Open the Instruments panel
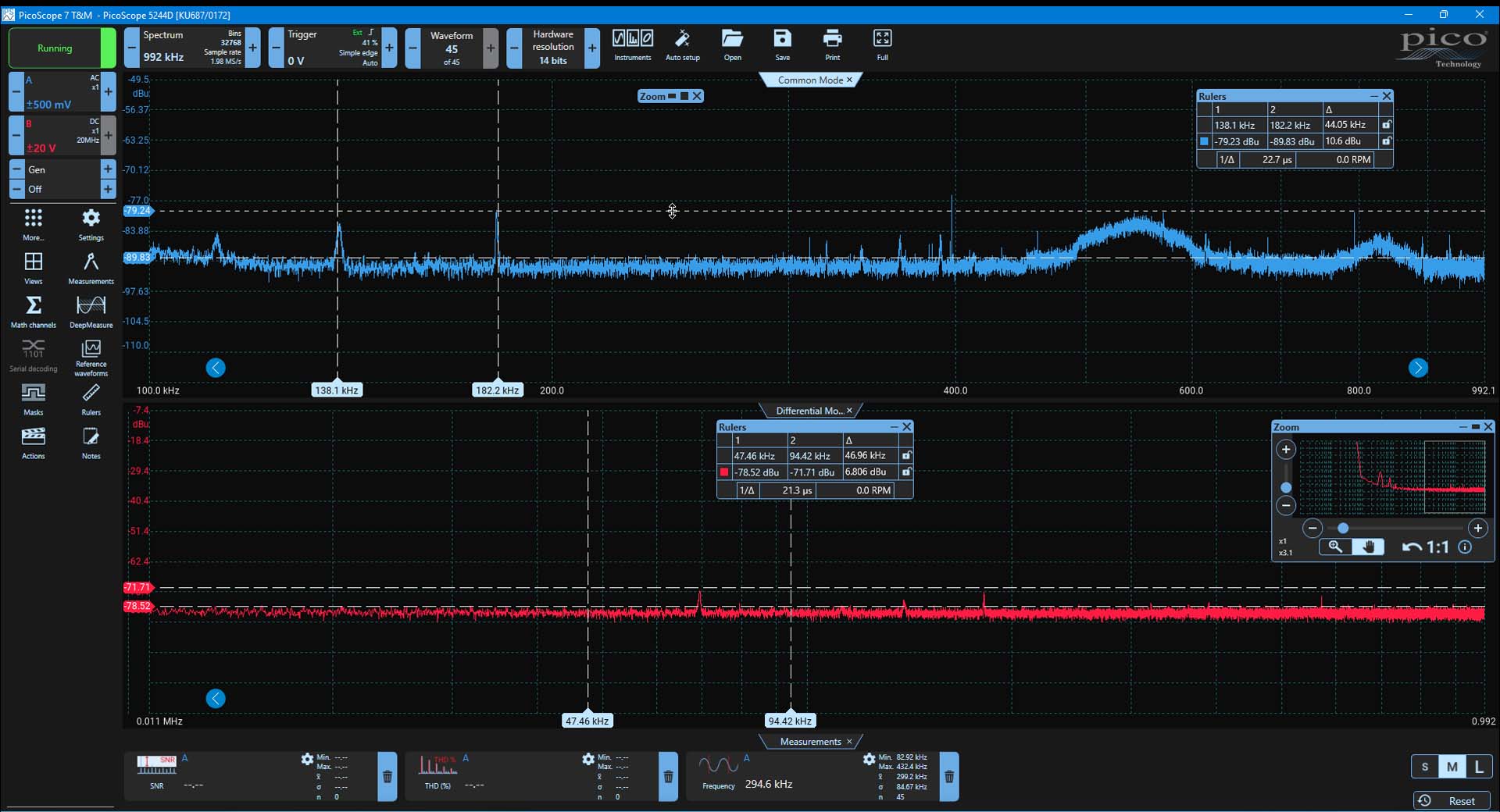 click(x=632, y=45)
